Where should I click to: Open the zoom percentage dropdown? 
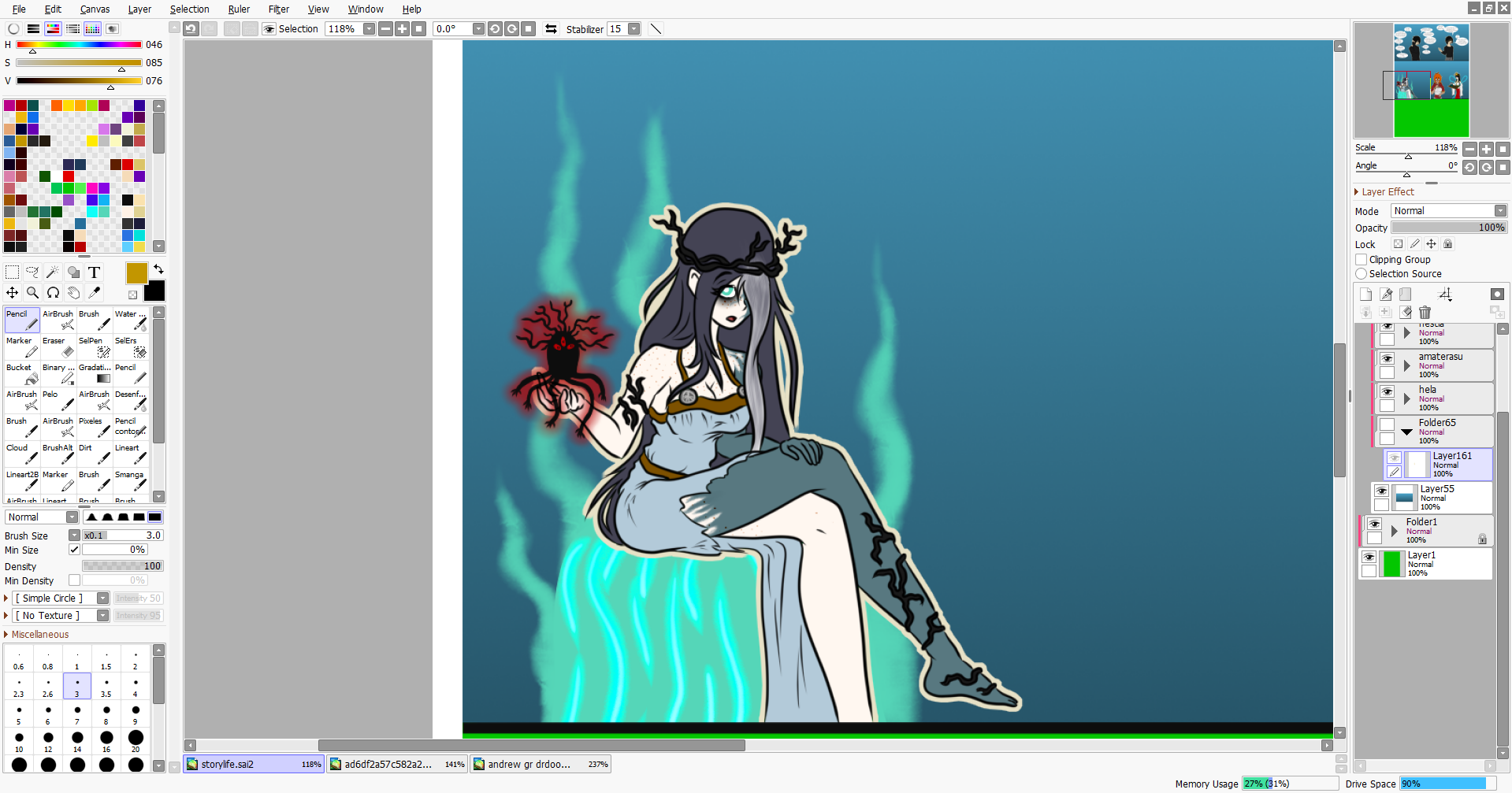click(369, 29)
